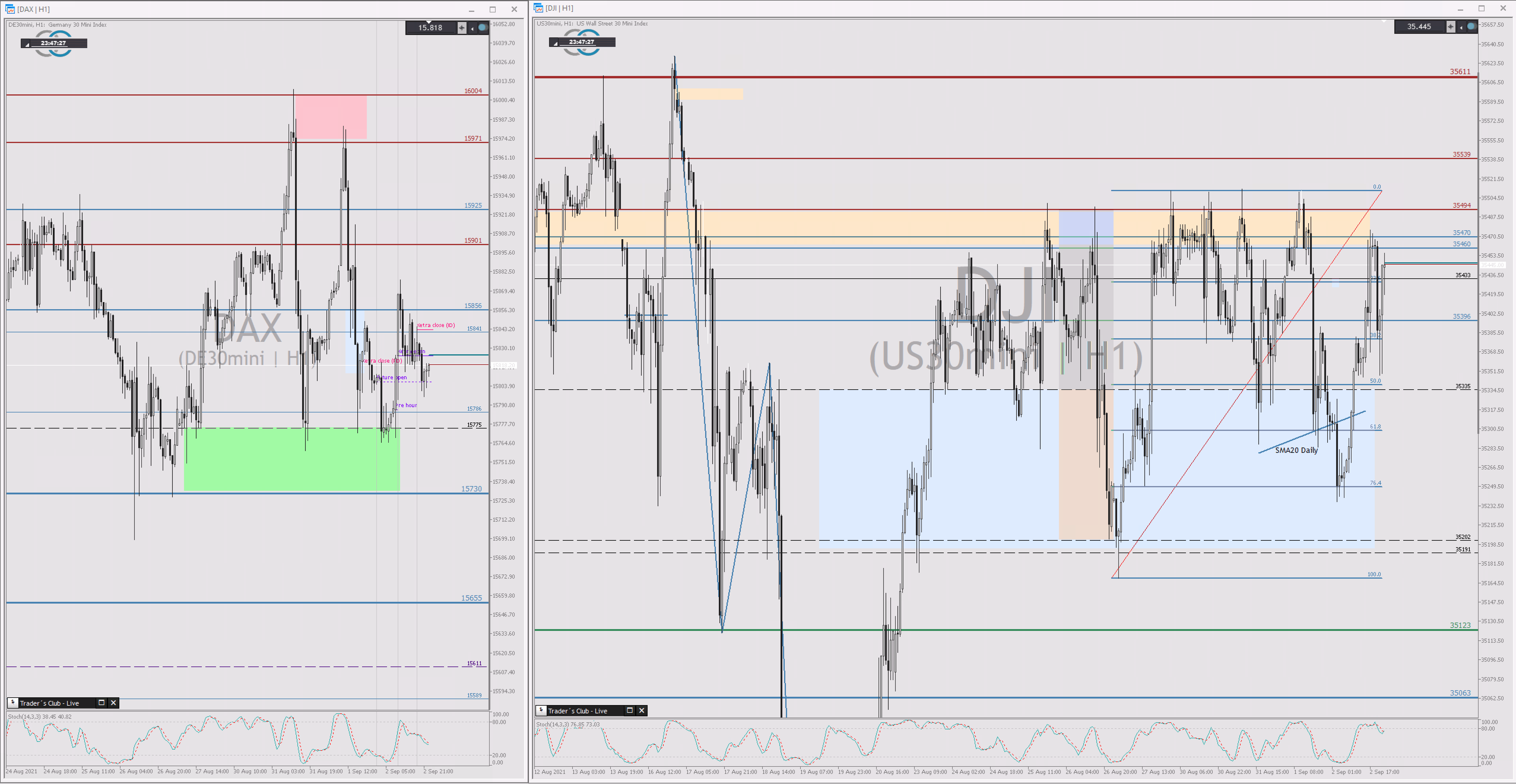
Task: Select the 15655 support label in DAX
Action: tap(471, 597)
